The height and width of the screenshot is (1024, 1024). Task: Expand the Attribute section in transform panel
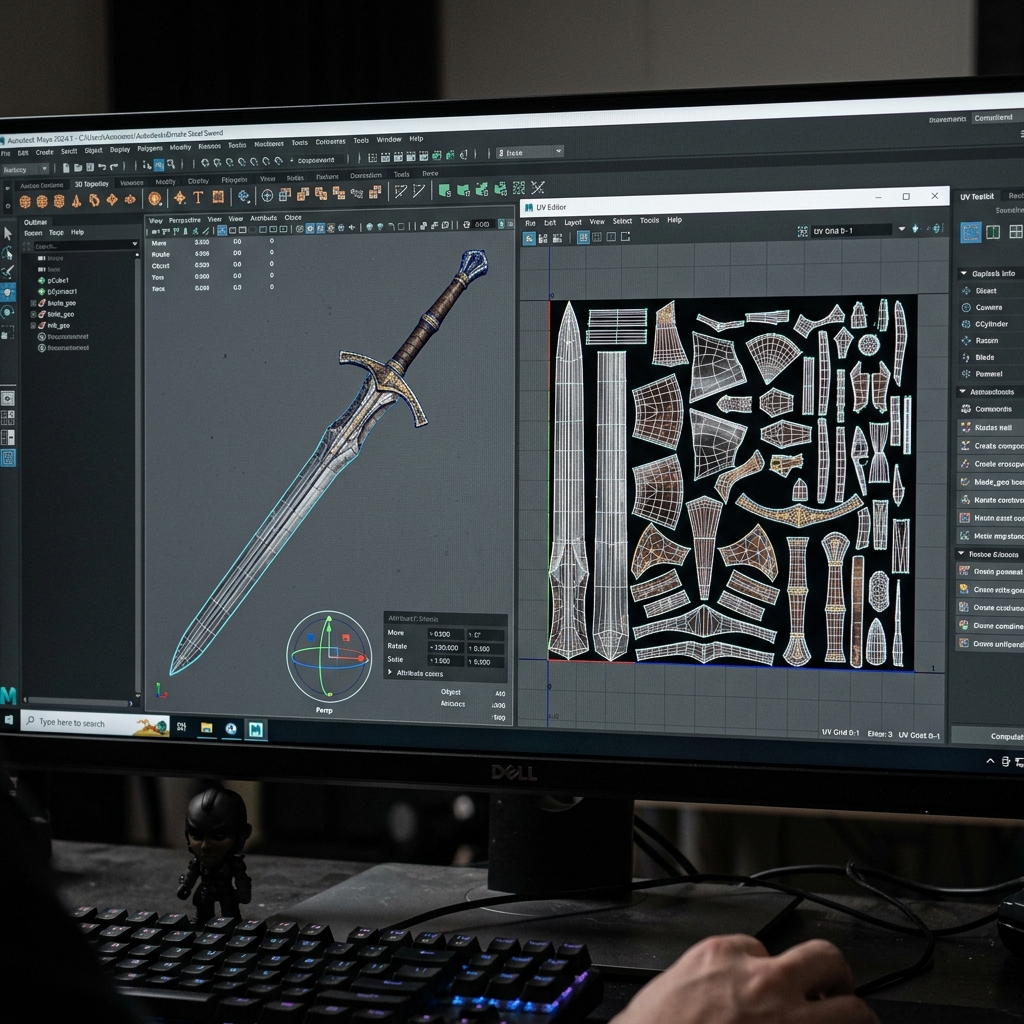(391, 672)
